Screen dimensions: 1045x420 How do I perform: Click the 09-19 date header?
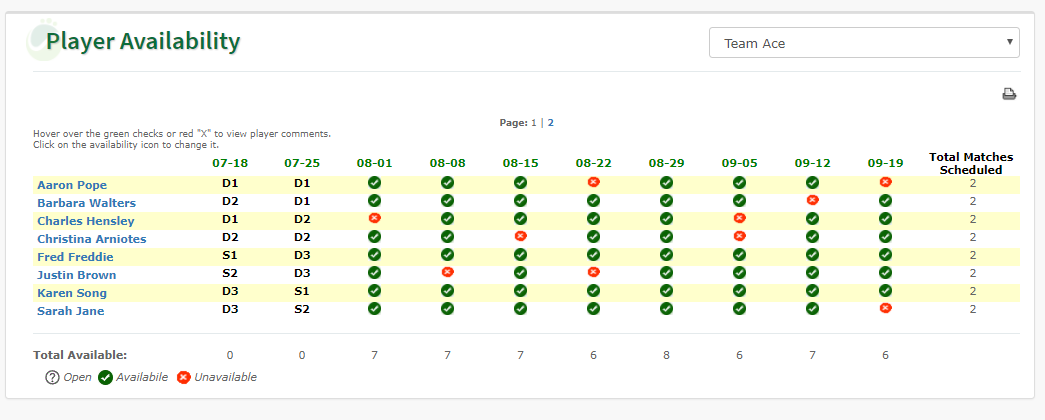[x=885, y=163]
